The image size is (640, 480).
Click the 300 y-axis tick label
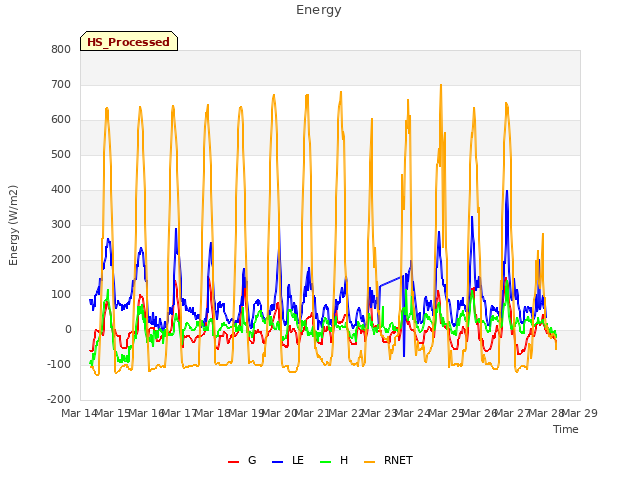pyautogui.click(x=61, y=224)
